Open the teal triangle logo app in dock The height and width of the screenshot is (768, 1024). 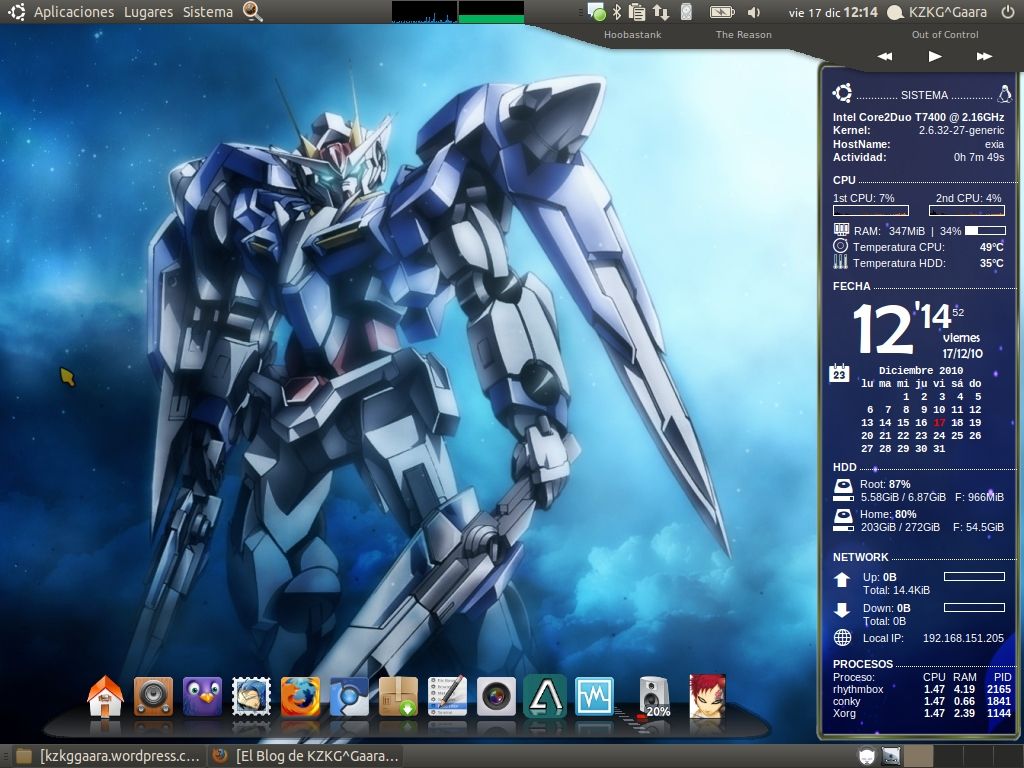545,696
